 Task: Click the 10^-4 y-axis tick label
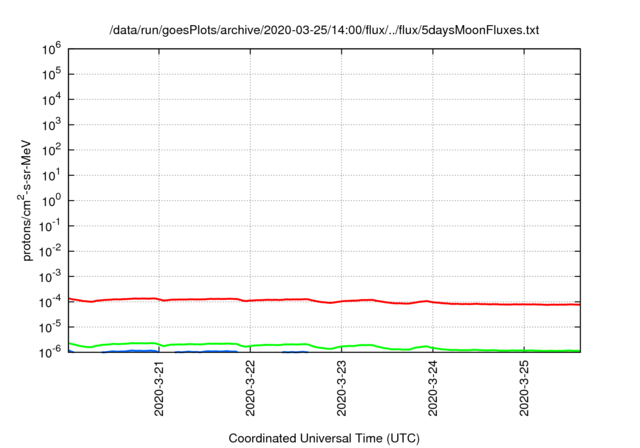(50, 302)
